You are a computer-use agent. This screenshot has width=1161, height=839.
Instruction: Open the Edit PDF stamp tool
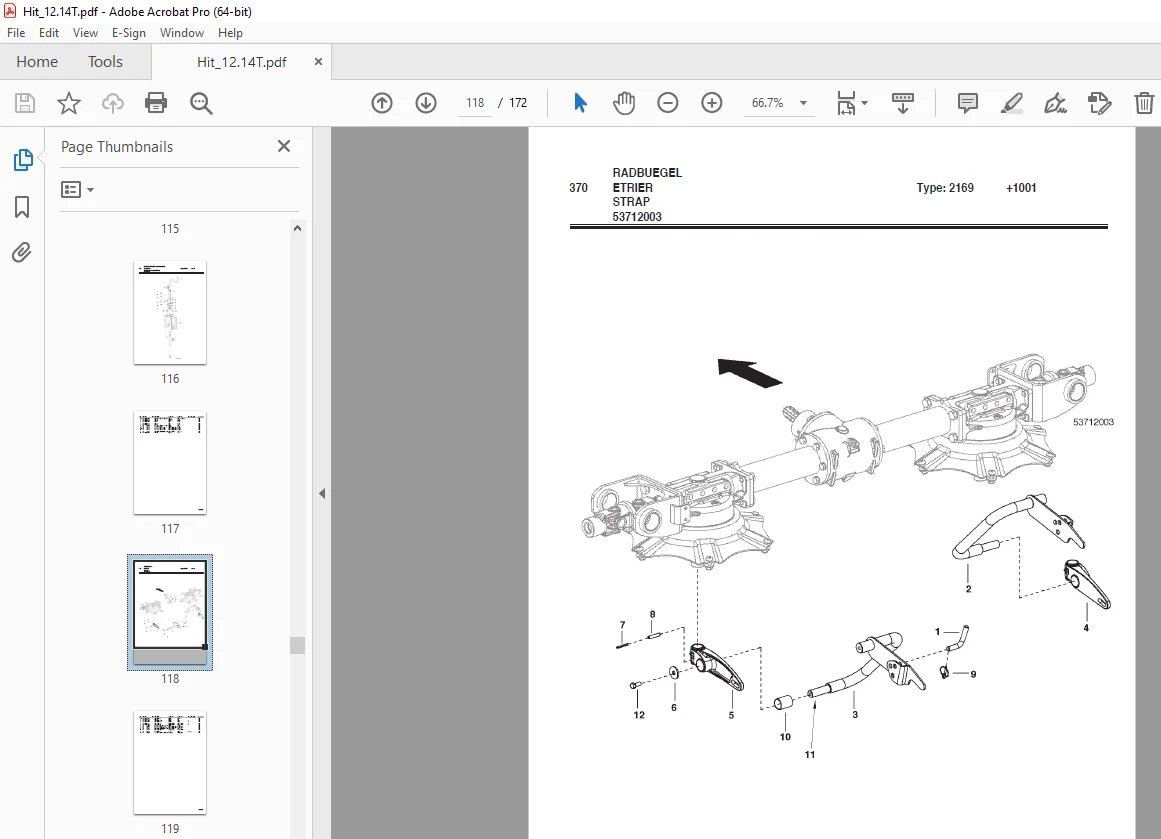click(1100, 103)
